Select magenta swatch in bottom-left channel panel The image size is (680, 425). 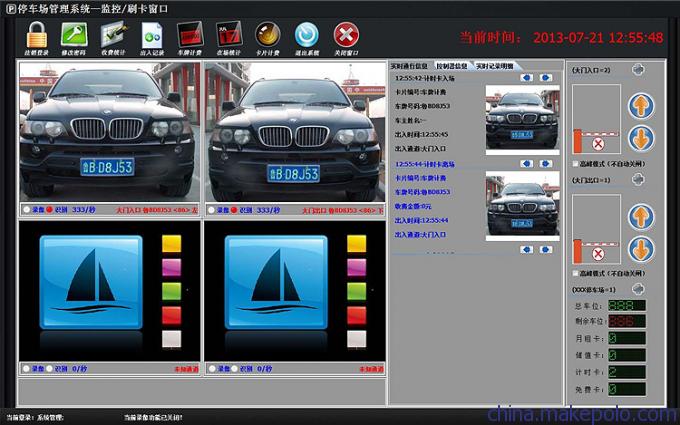point(171,267)
